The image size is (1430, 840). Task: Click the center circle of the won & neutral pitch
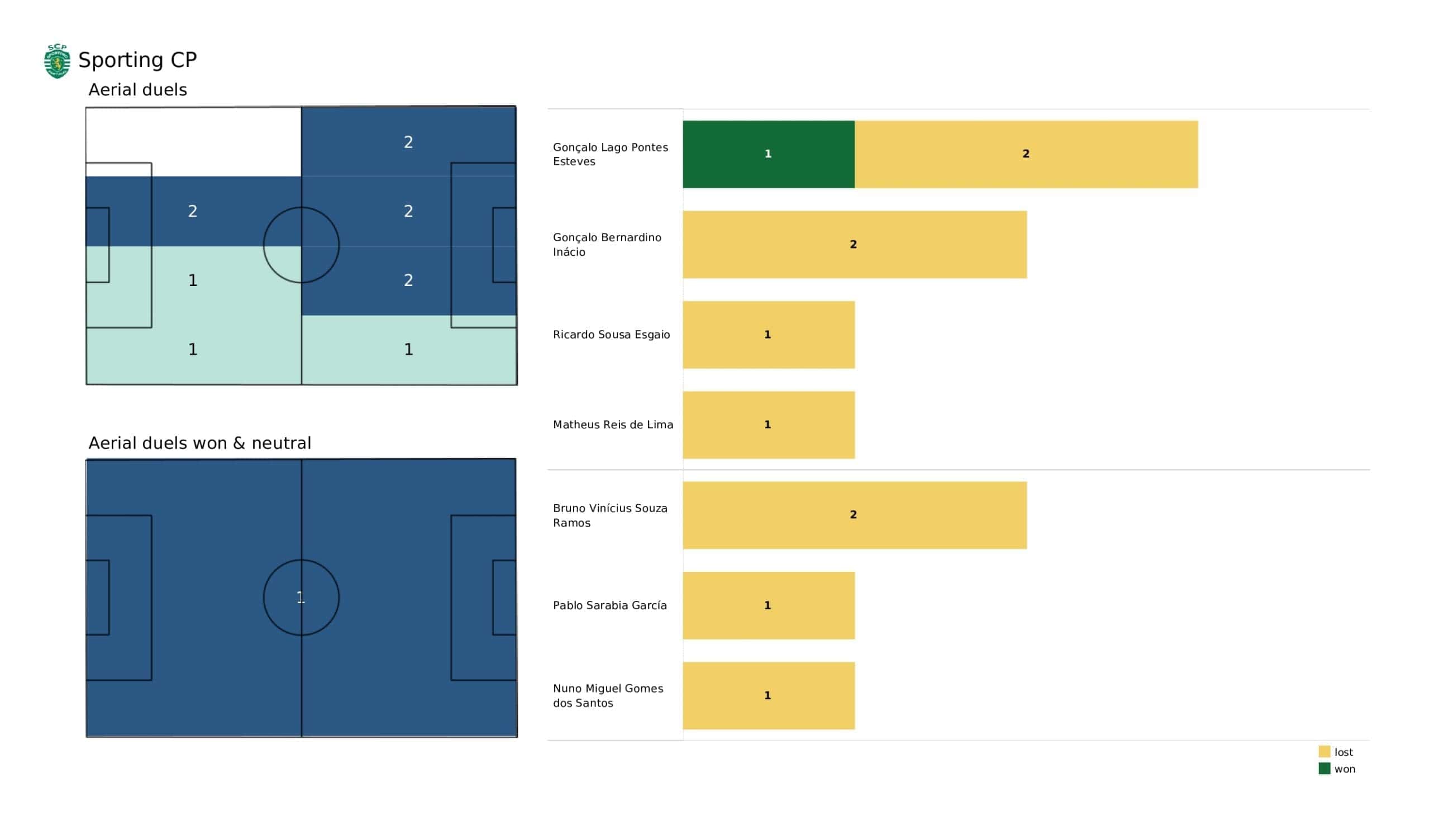pos(301,597)
